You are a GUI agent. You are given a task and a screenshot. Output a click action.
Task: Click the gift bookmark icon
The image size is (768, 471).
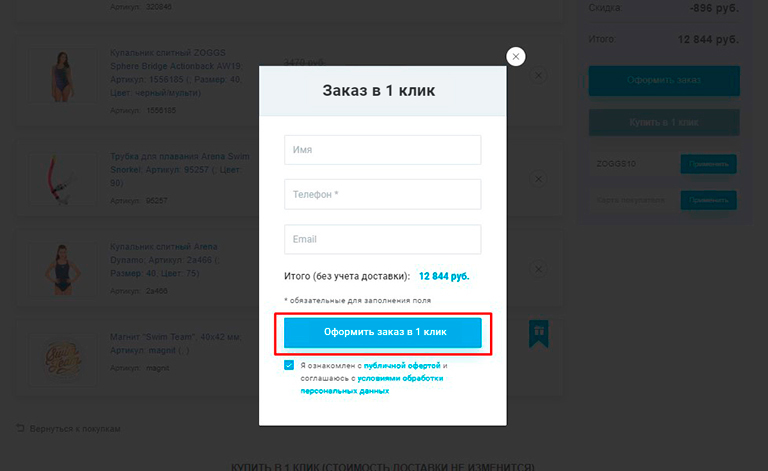click(x=539, y=334)
